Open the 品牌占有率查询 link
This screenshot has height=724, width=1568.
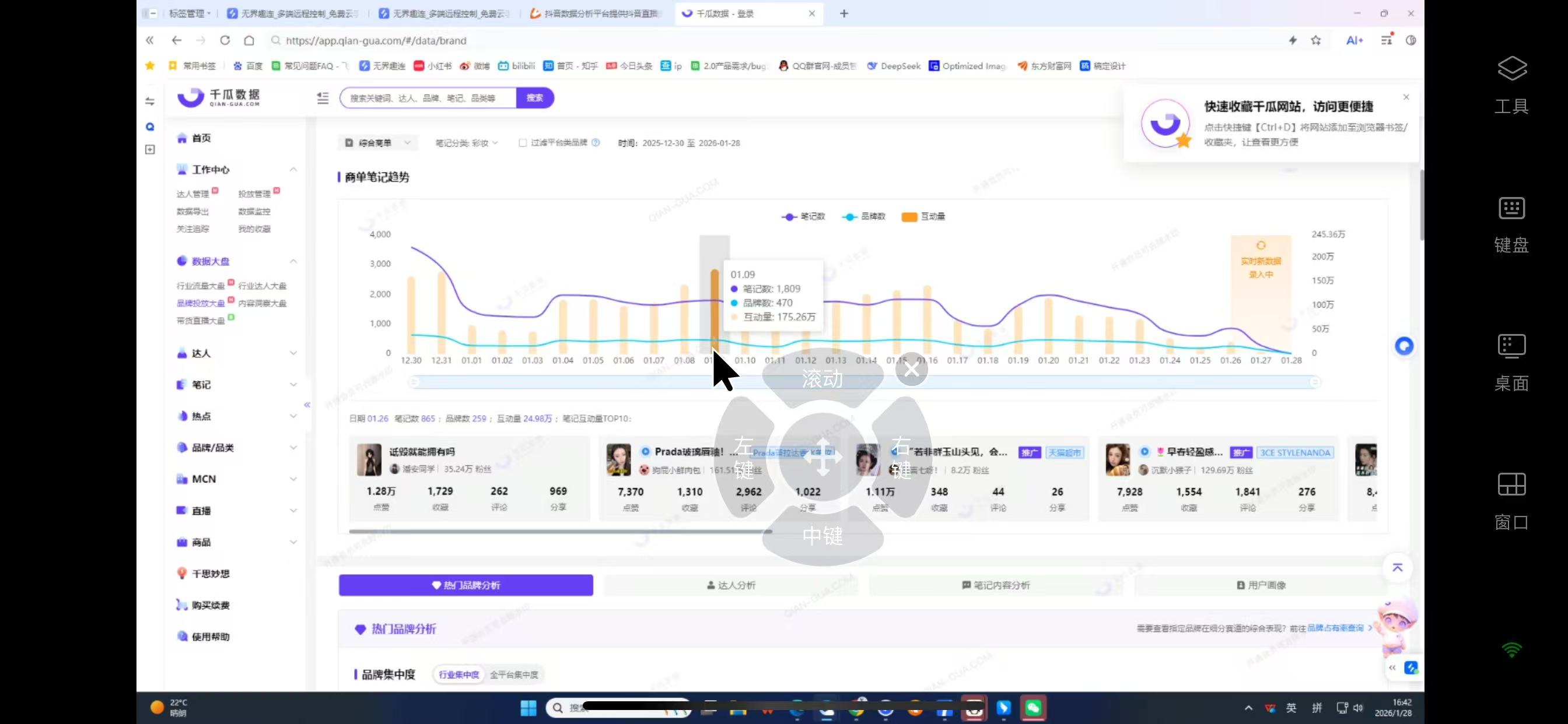[1336, 628]
